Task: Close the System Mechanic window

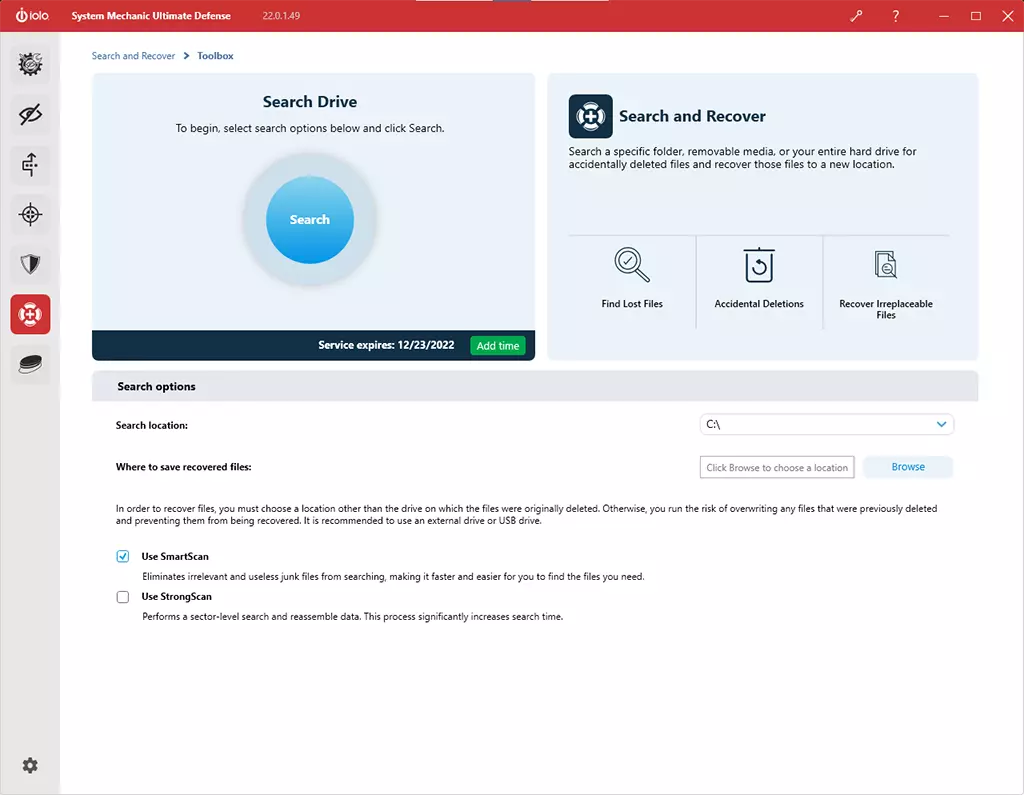Action: [x=1008, y=16]
